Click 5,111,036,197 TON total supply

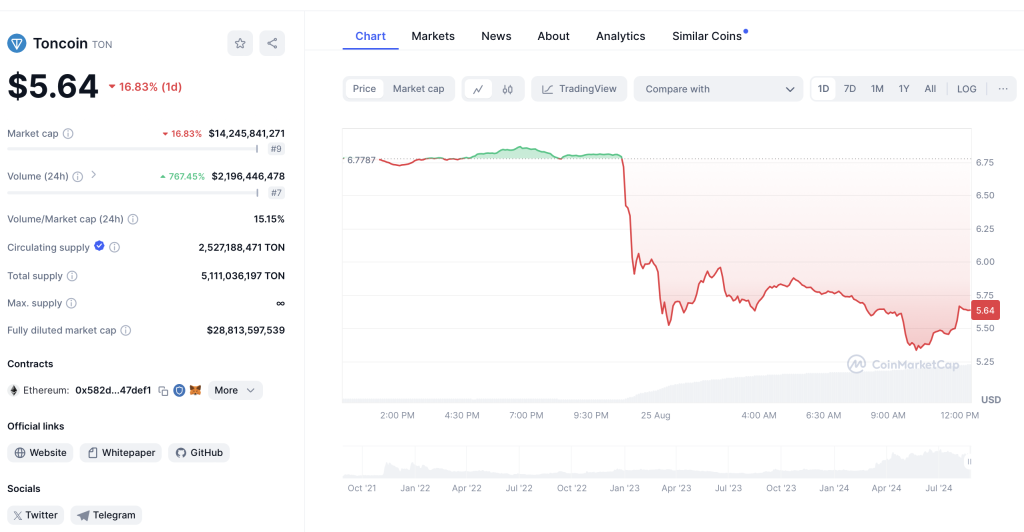[243, 276]
